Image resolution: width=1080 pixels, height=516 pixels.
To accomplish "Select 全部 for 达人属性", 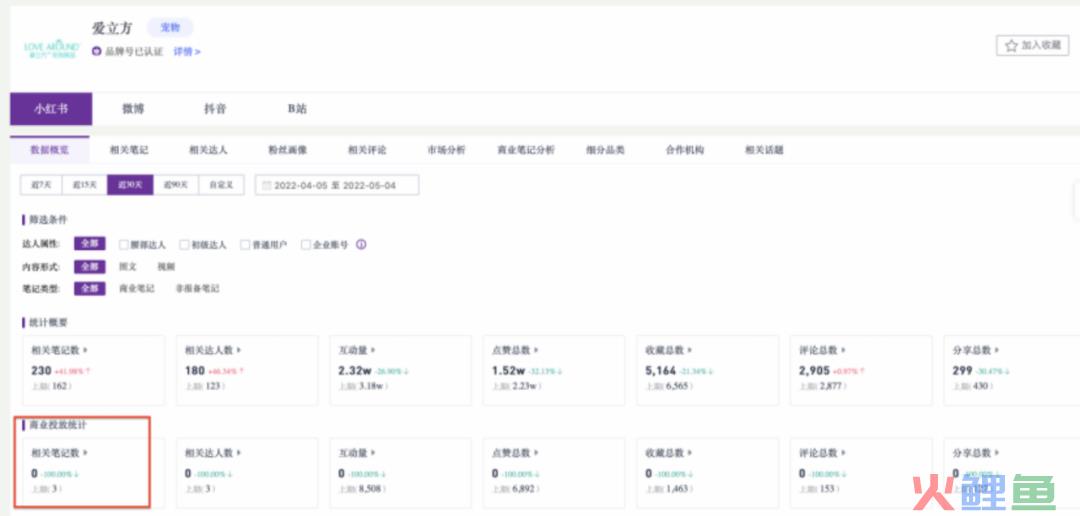I will coord(90,244).
